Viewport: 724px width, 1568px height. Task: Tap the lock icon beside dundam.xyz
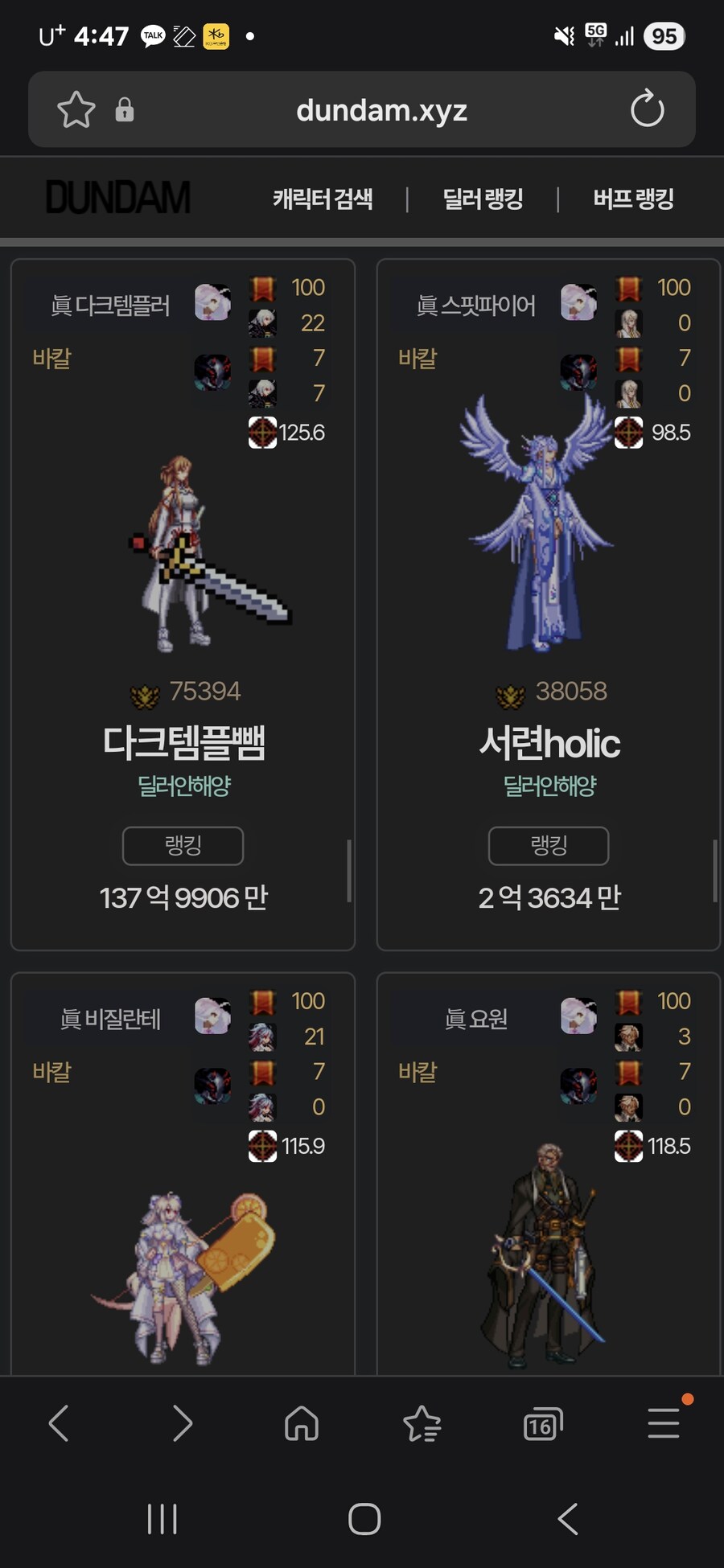pyautogui.click(x=124, y=109)
